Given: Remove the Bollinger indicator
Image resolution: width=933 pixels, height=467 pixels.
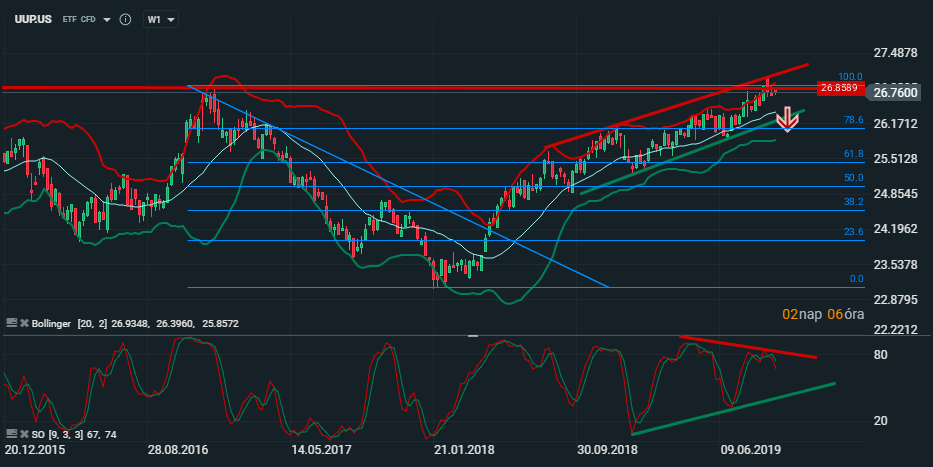Looking at the screenshot, I should [x=22, y=324].
